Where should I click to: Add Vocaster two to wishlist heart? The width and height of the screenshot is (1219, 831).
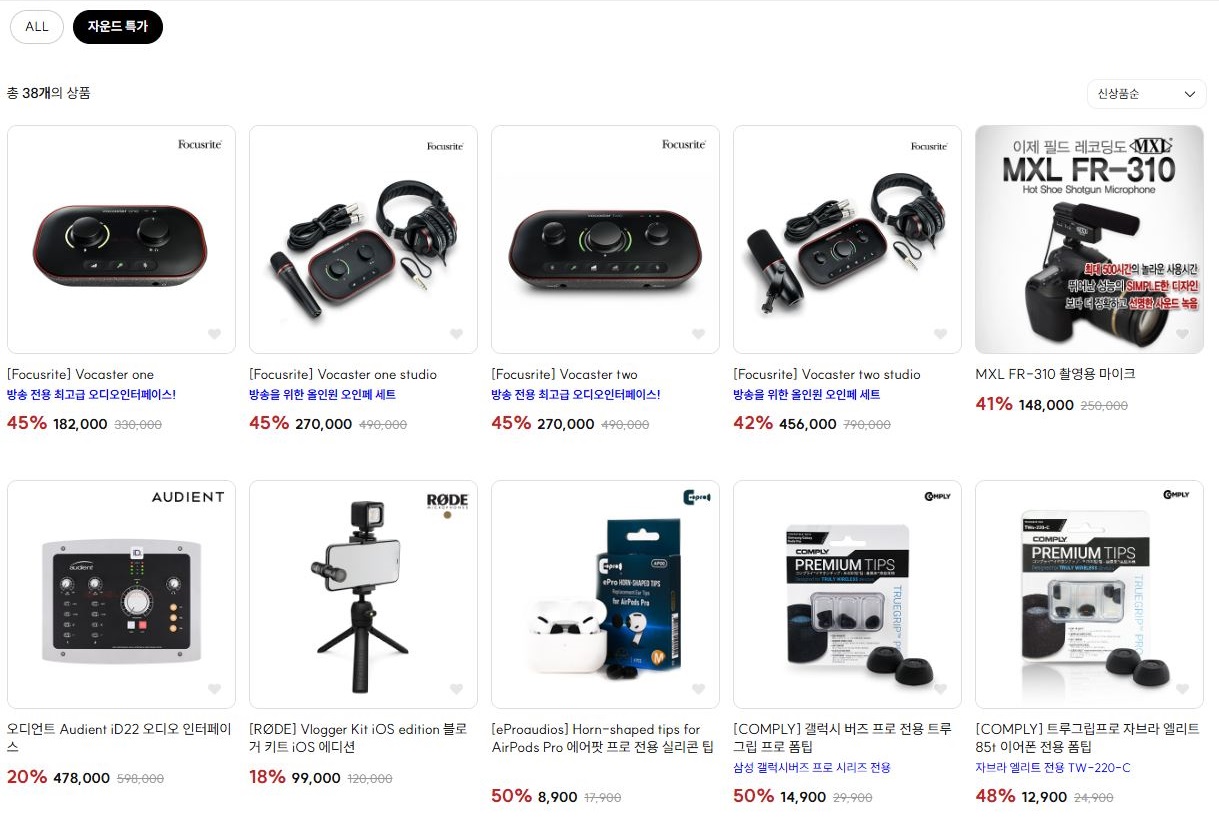698,334
